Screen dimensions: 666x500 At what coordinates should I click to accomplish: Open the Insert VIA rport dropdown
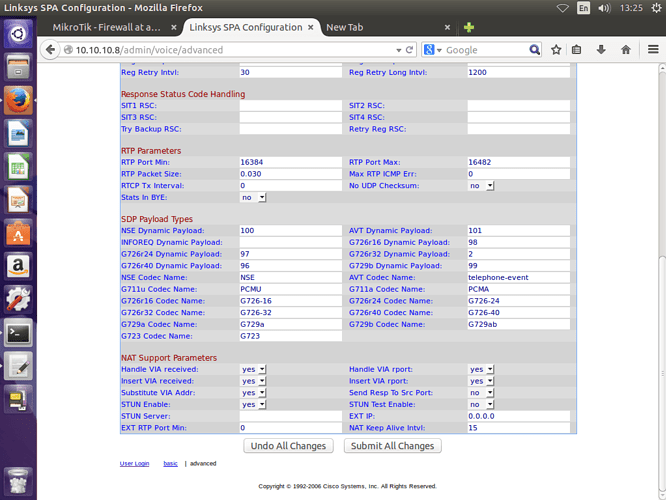coord(481,381)
